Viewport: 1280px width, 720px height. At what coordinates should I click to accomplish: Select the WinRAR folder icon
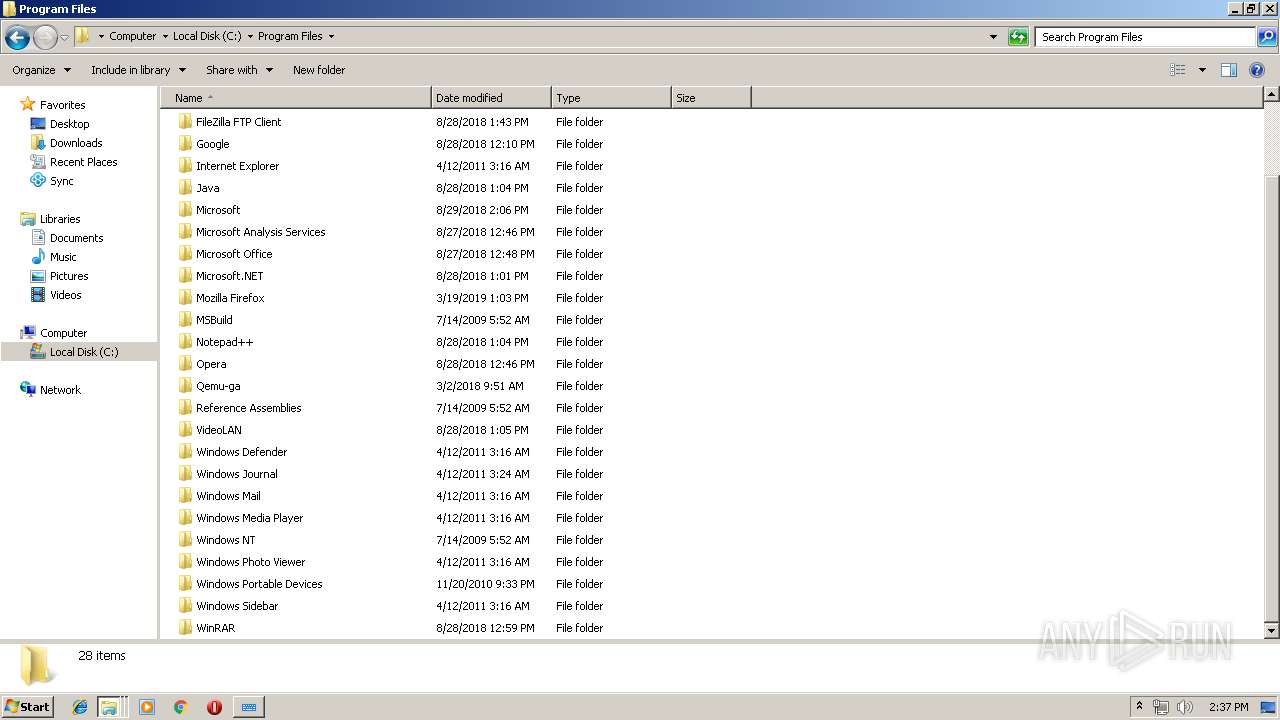coord(185,628)
